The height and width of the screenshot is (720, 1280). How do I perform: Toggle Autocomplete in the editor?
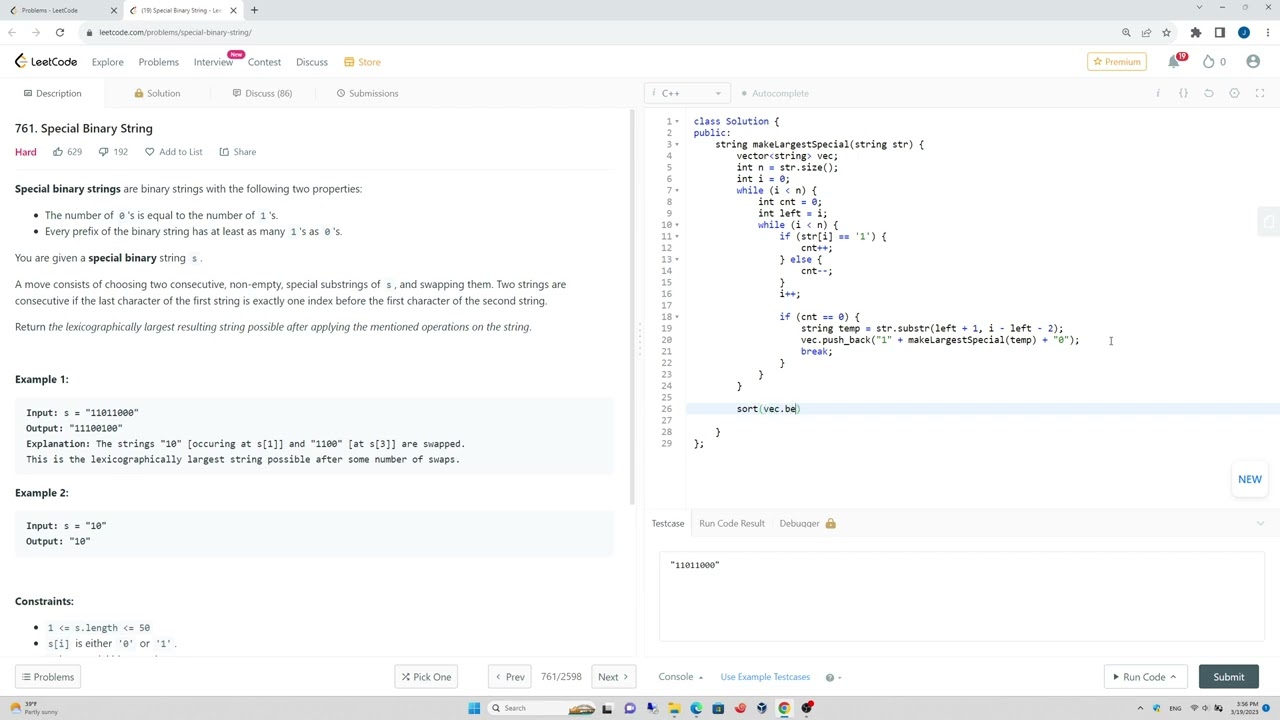(x=775, y=93)
